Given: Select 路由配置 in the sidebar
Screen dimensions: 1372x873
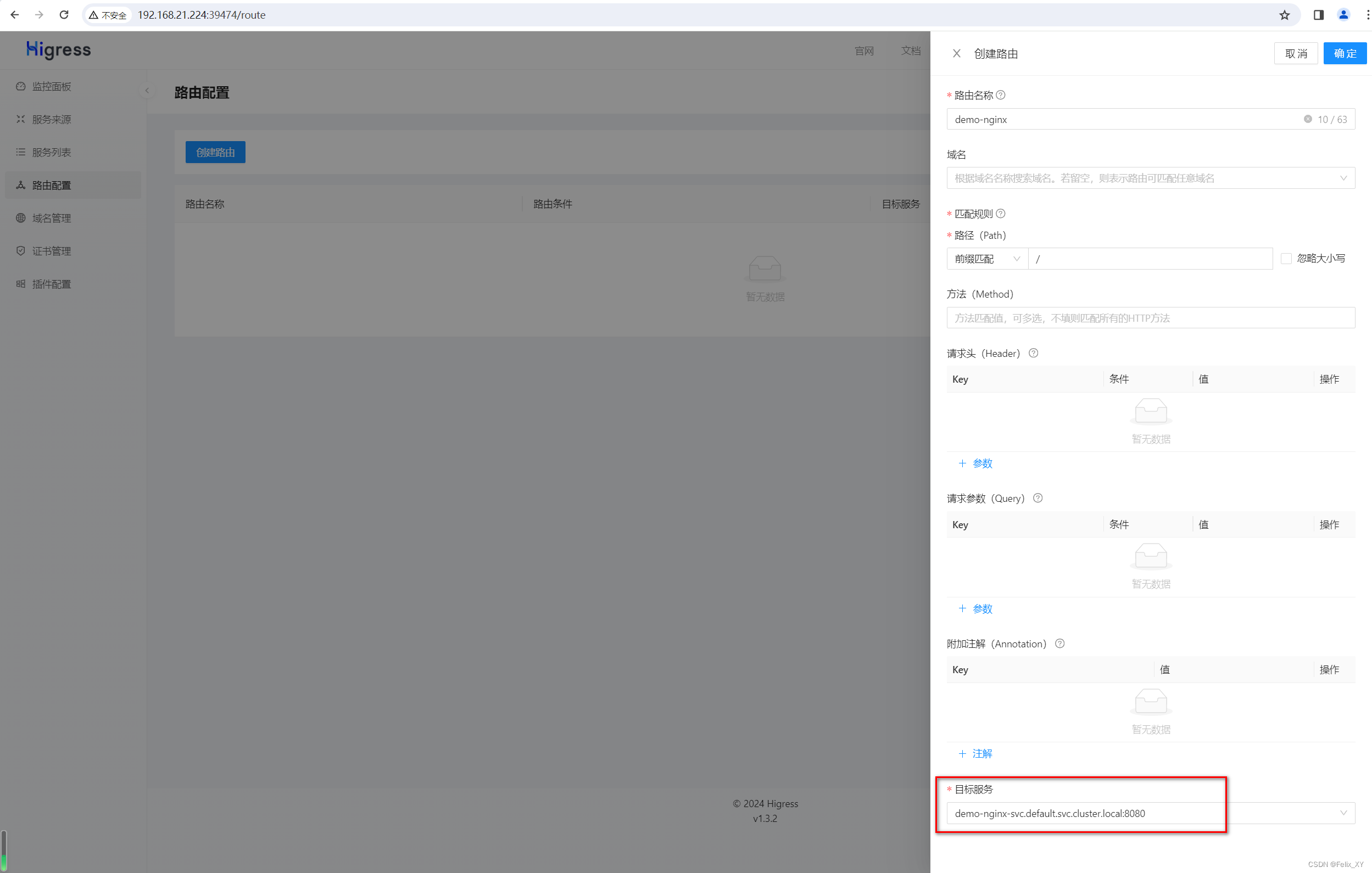Looking at the screenshot, I should [74, 185].
